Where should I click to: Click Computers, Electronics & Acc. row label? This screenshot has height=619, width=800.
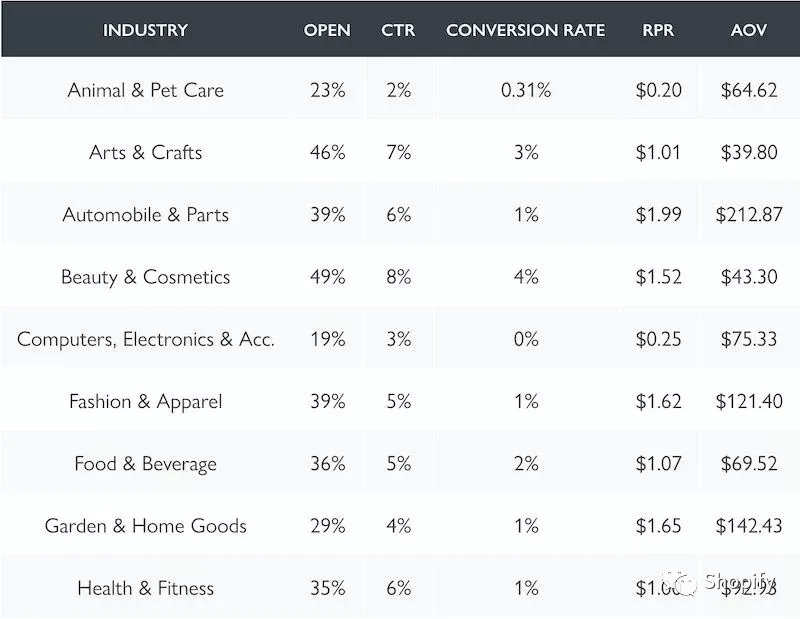click(145, 339)
